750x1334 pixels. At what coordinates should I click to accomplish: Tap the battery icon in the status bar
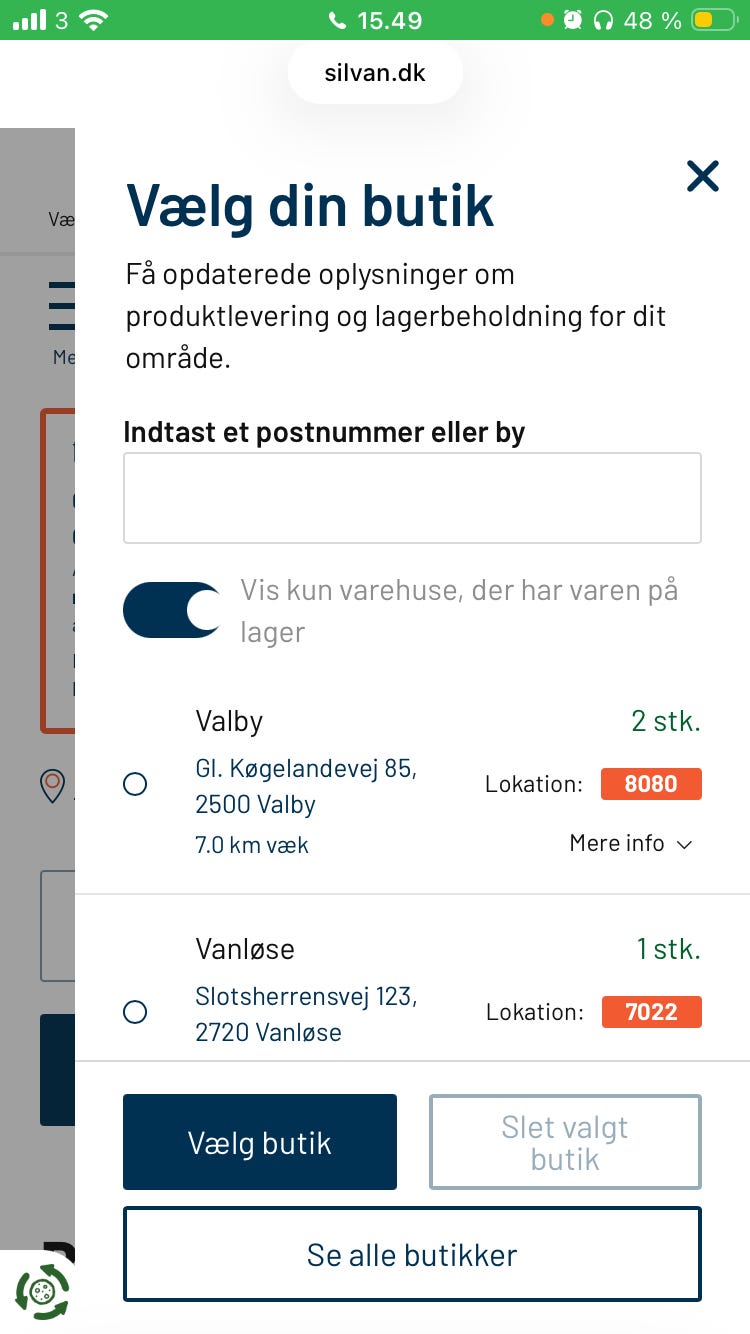[x=716, y=20]
